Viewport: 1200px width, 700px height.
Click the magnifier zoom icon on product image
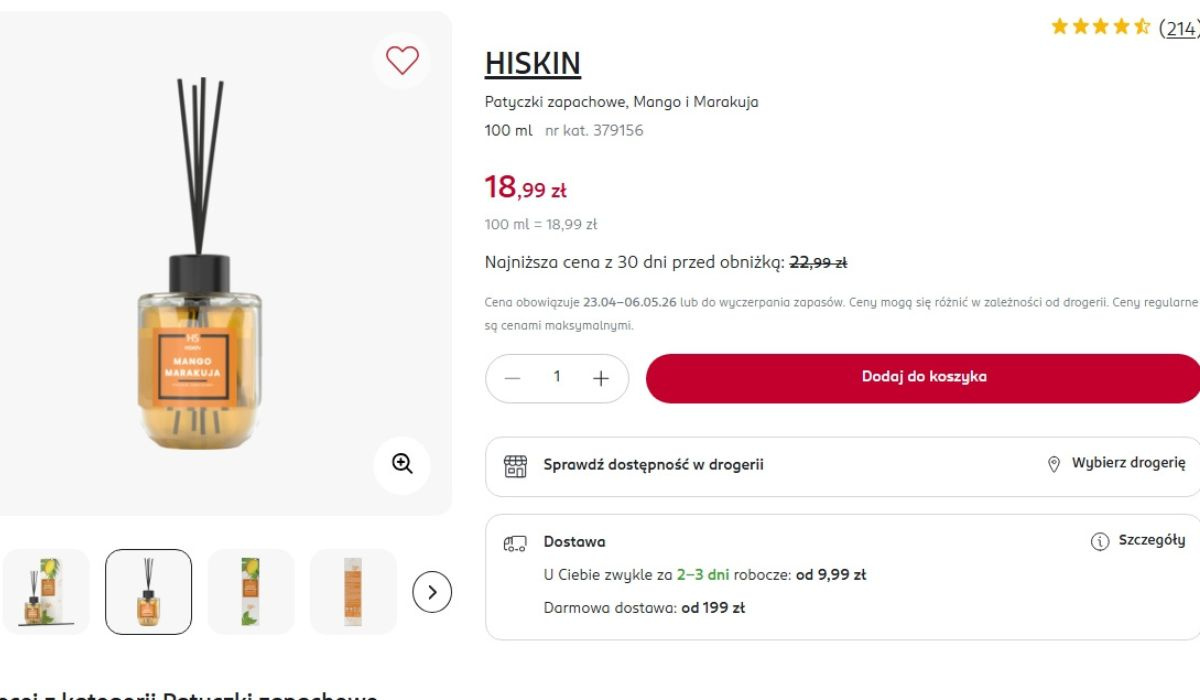[402, 464]
